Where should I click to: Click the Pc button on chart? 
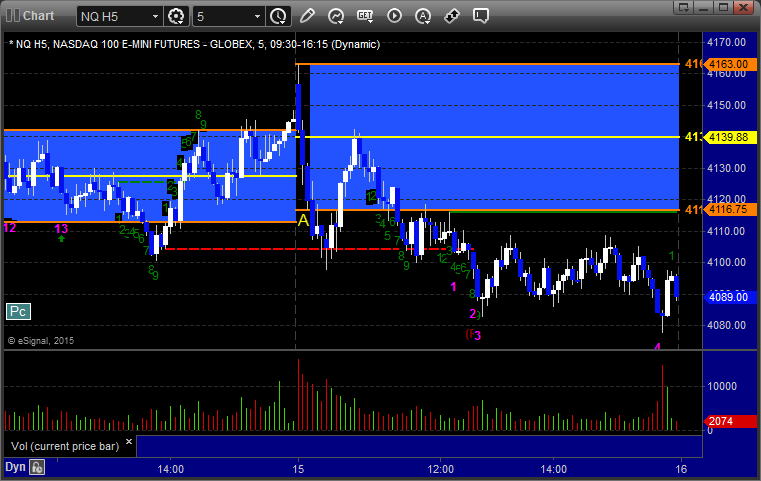(x=18, y=311)
